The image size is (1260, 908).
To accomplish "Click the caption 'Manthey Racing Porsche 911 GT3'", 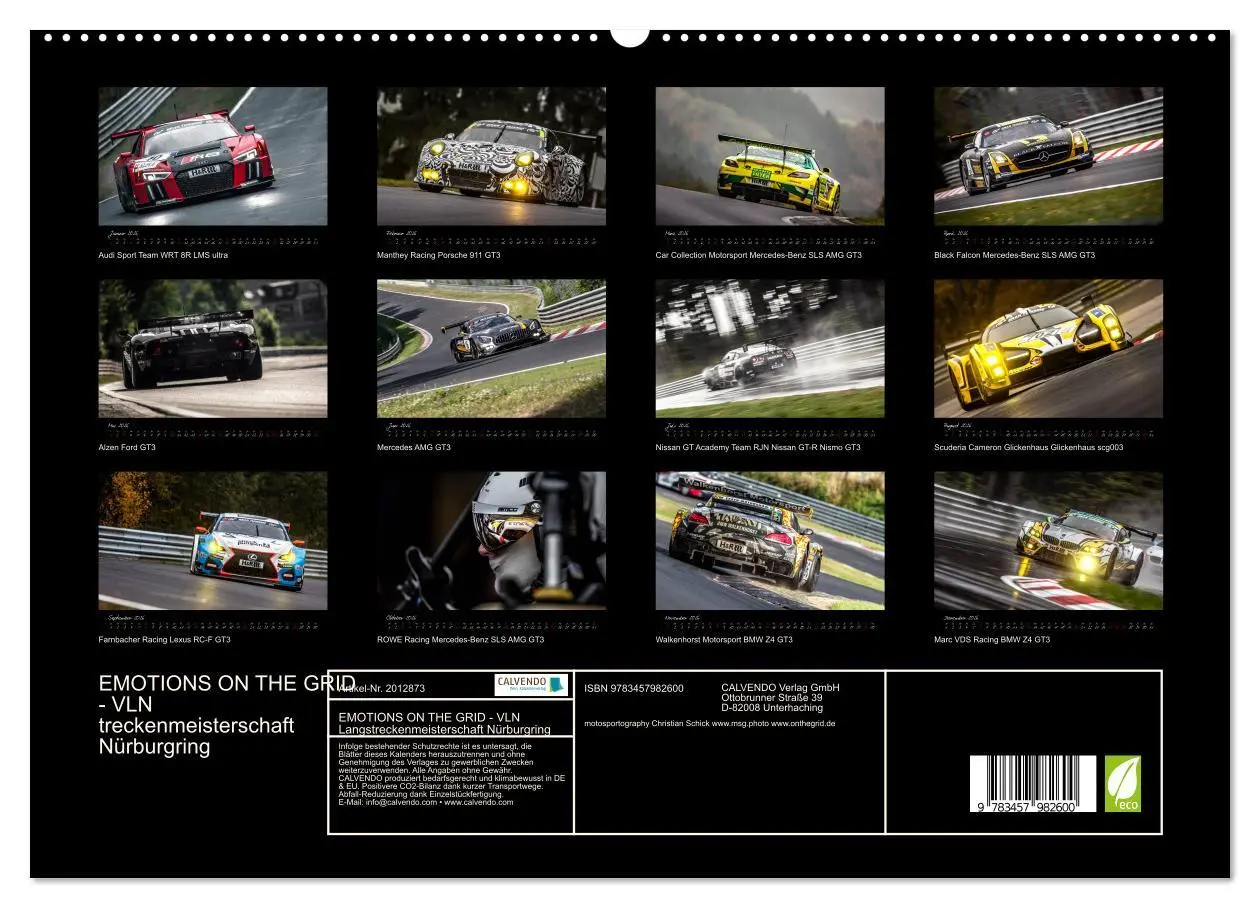I will [438, 255].
